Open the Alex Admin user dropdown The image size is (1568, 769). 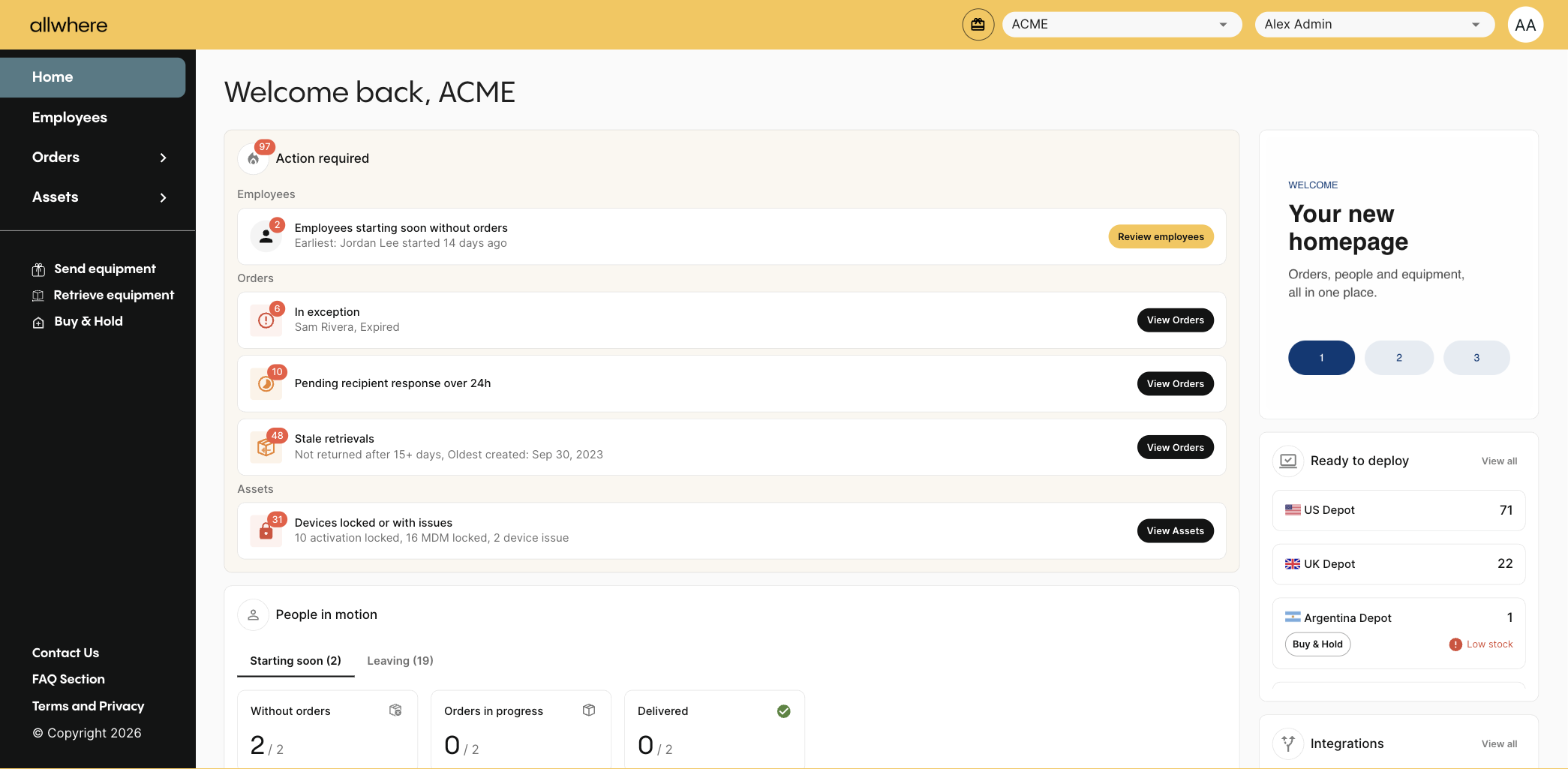tap(1375, 24)
